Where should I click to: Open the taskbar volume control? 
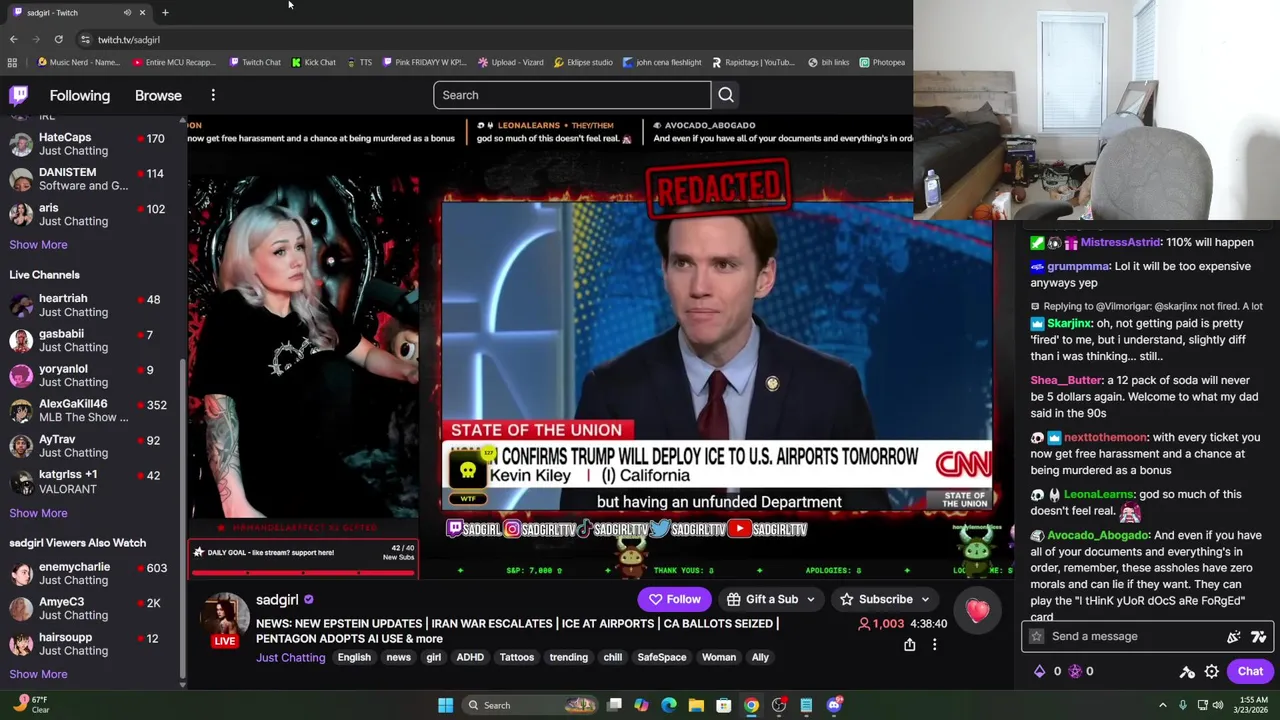pyautogui.click(x=1217, y=705)
